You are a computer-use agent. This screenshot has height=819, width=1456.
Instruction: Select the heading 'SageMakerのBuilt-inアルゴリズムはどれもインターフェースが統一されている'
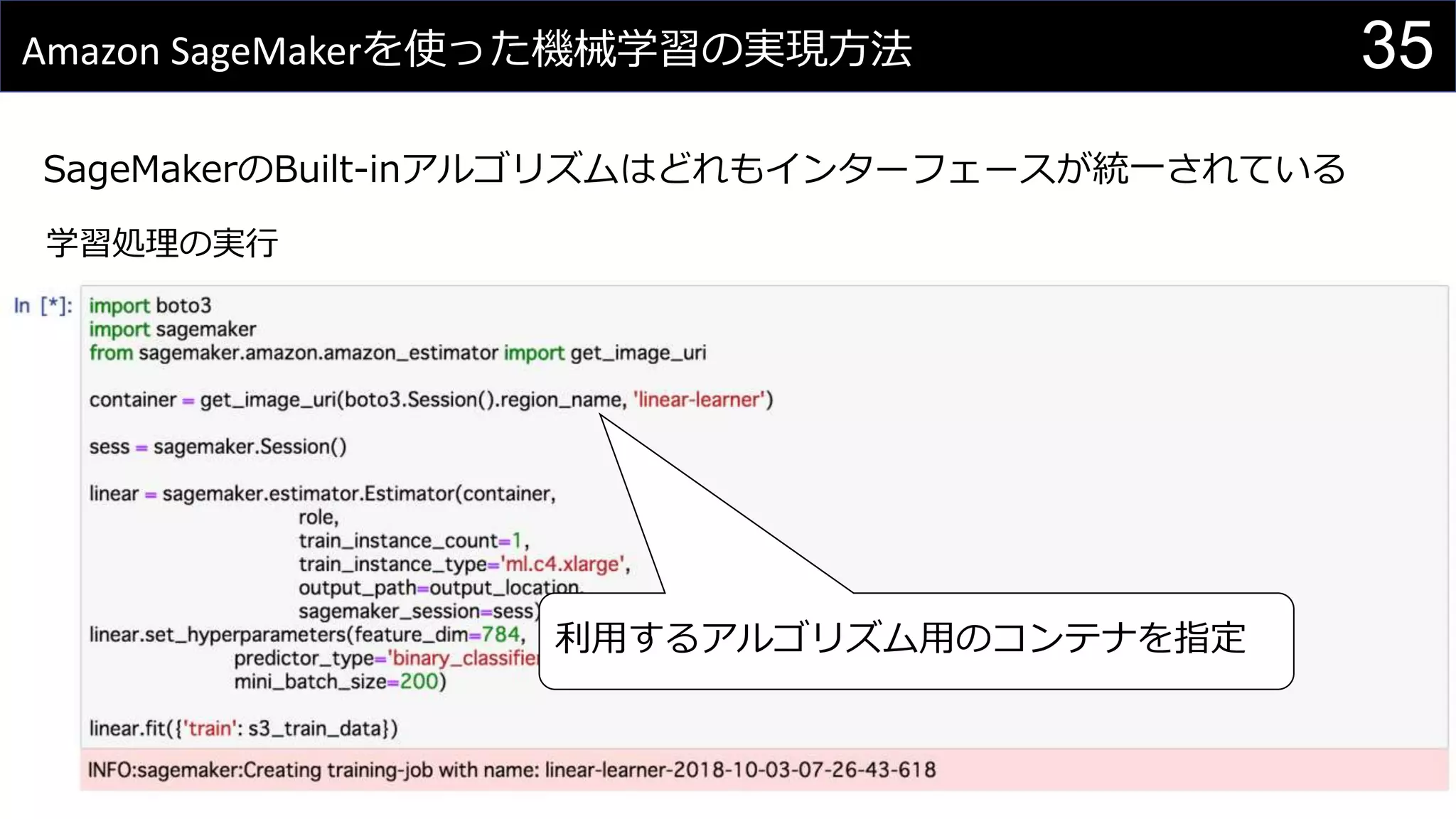694,169
